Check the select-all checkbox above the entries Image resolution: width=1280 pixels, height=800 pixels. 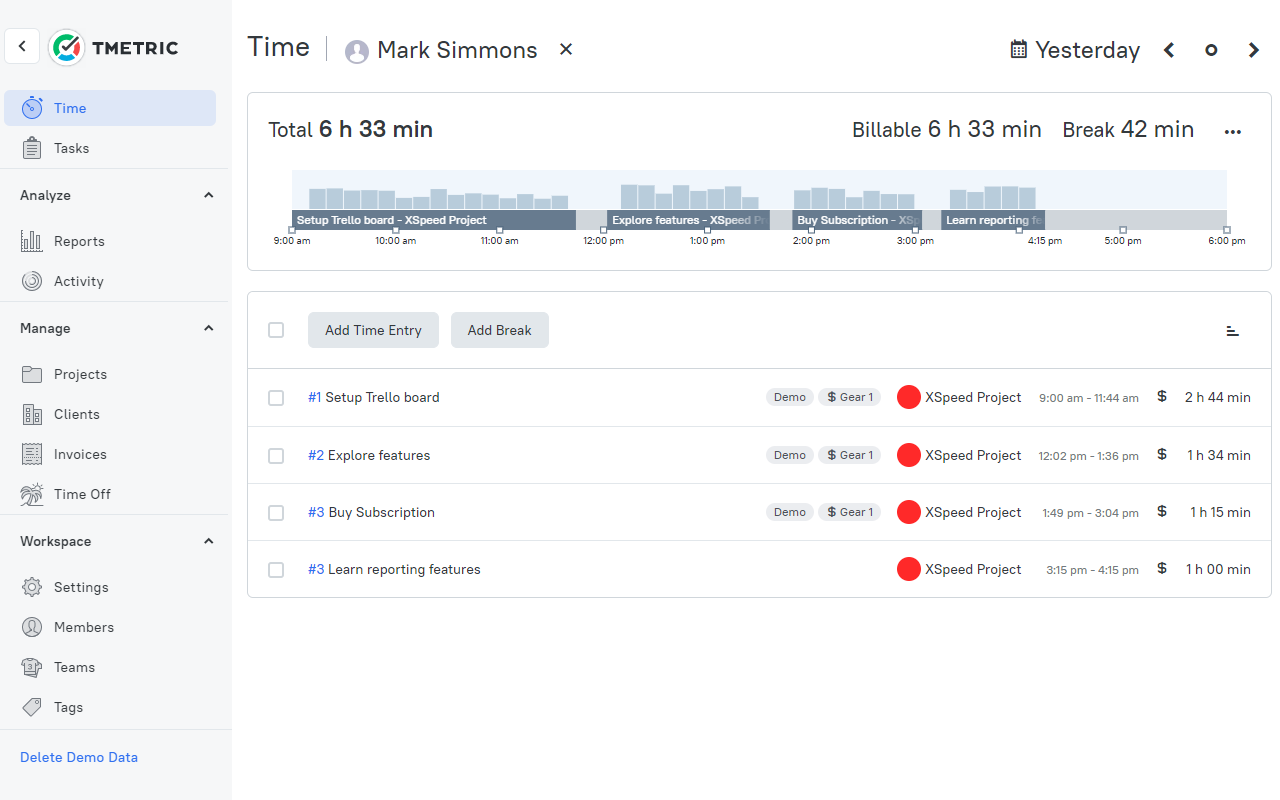point(276,329)
